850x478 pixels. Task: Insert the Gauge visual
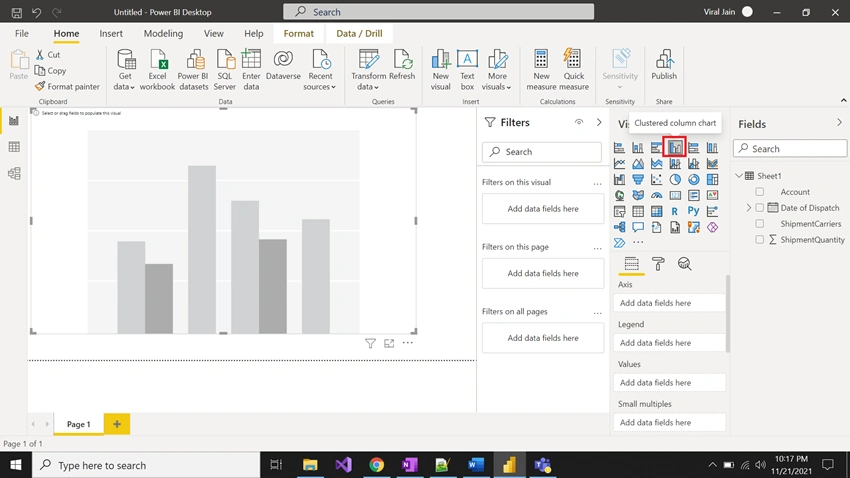coord(656,195)
